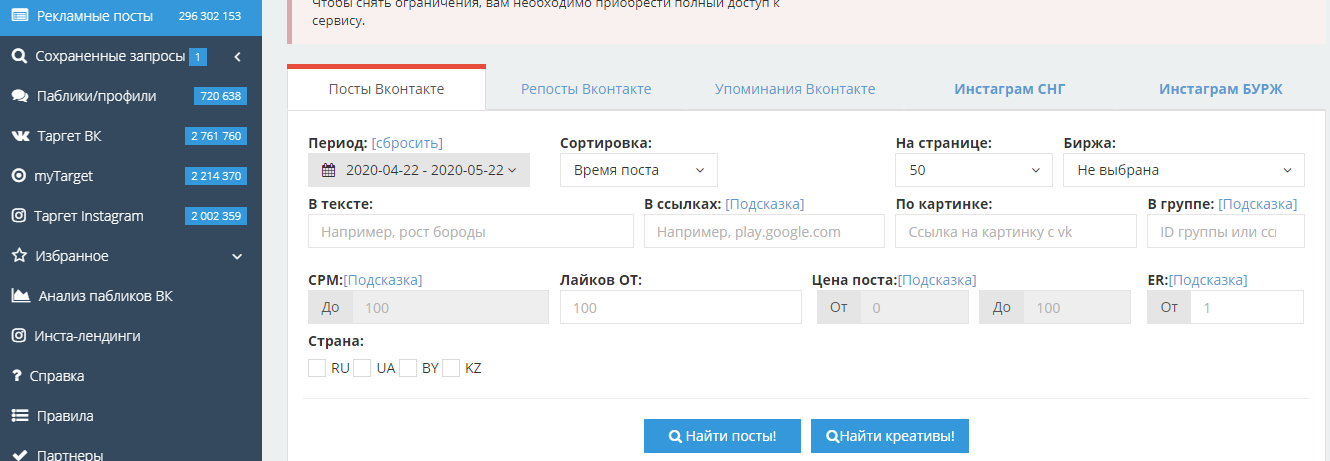Open myTarget in the sidebar
The width and height of the screenshot is (1330, 461).
131,176
